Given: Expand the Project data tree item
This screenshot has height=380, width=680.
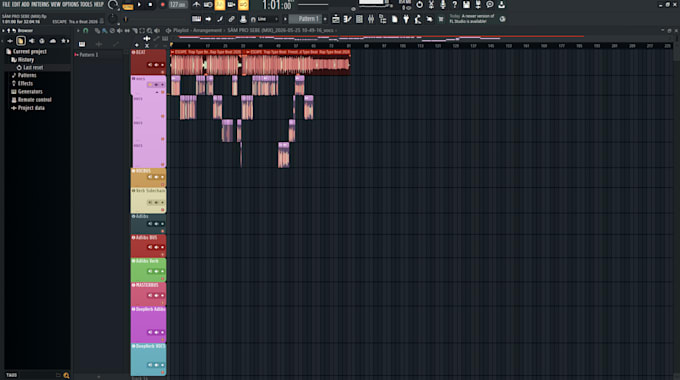Looking at the screenshot, I should click(x=28, y=108).
